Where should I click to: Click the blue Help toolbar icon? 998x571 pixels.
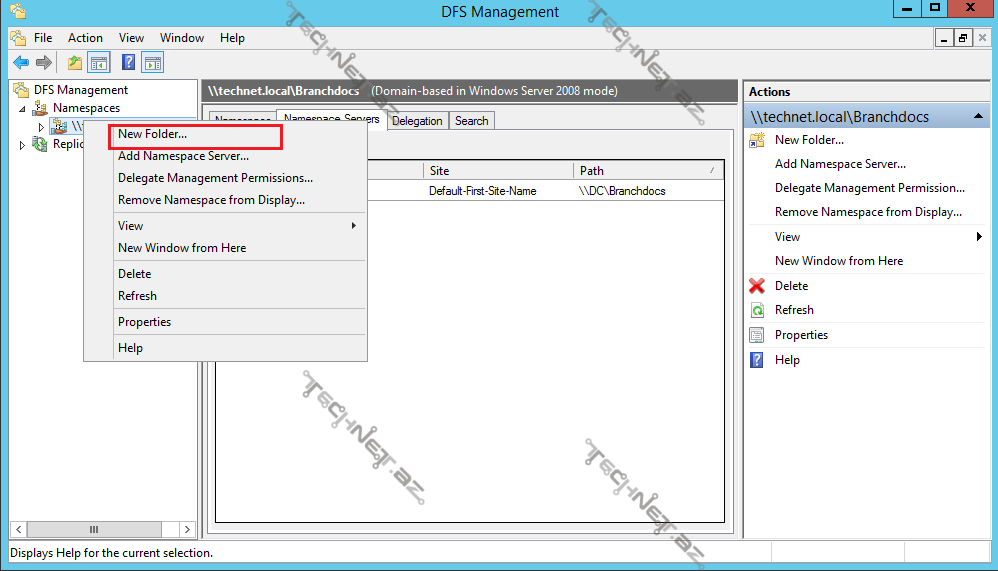(x=128, y=63)
